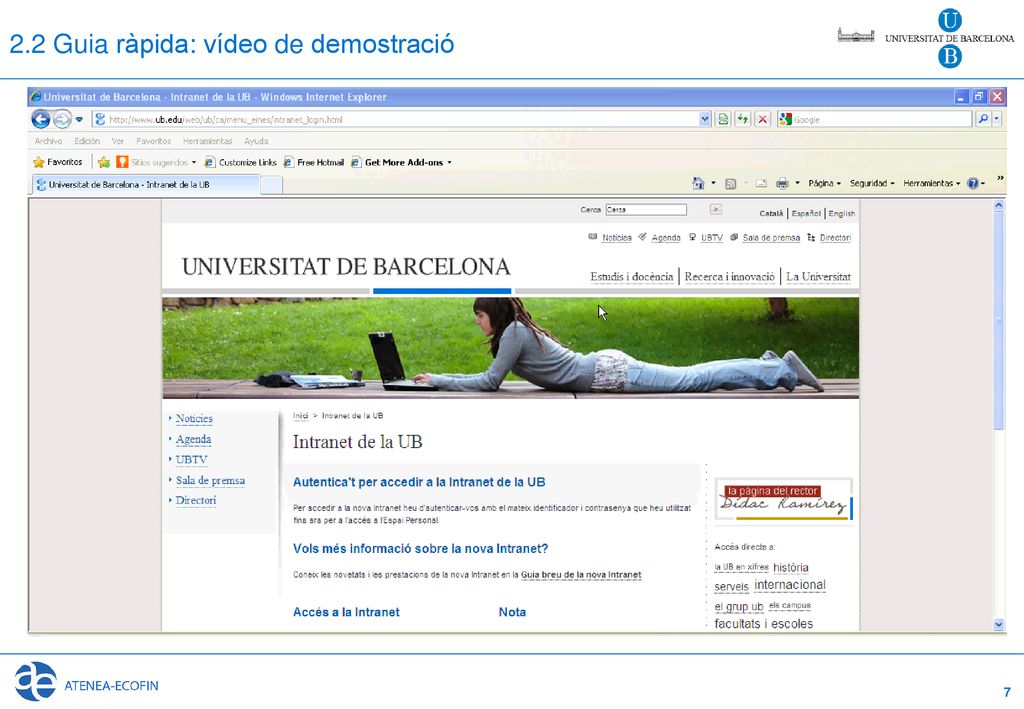This screenshot has height=709, width=1024.
Task: Click the Read mail icon
Action: pos(761,183)
